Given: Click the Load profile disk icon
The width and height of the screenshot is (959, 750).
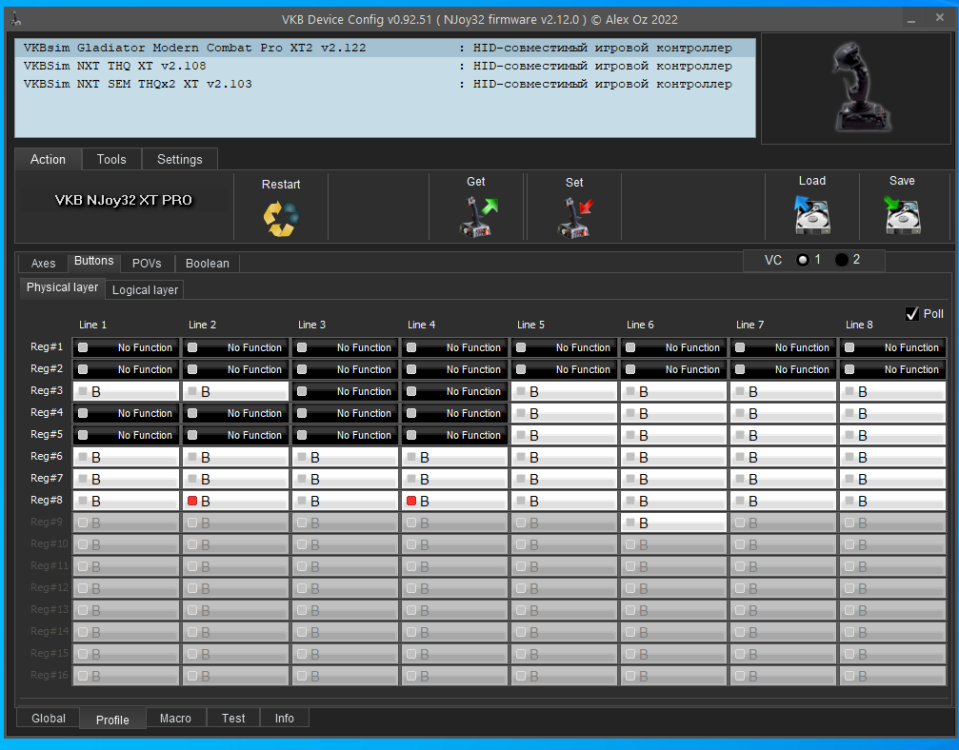Looking at the screenshot, I should click(x=812, y=215).
